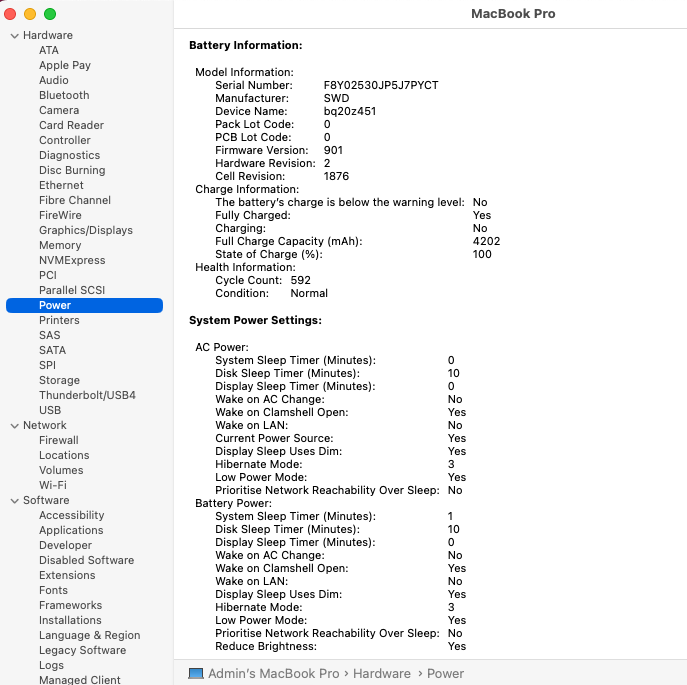Collapse the Software section chevron
The height and width of the screenshot is (685, 687).
coord(14,500)
